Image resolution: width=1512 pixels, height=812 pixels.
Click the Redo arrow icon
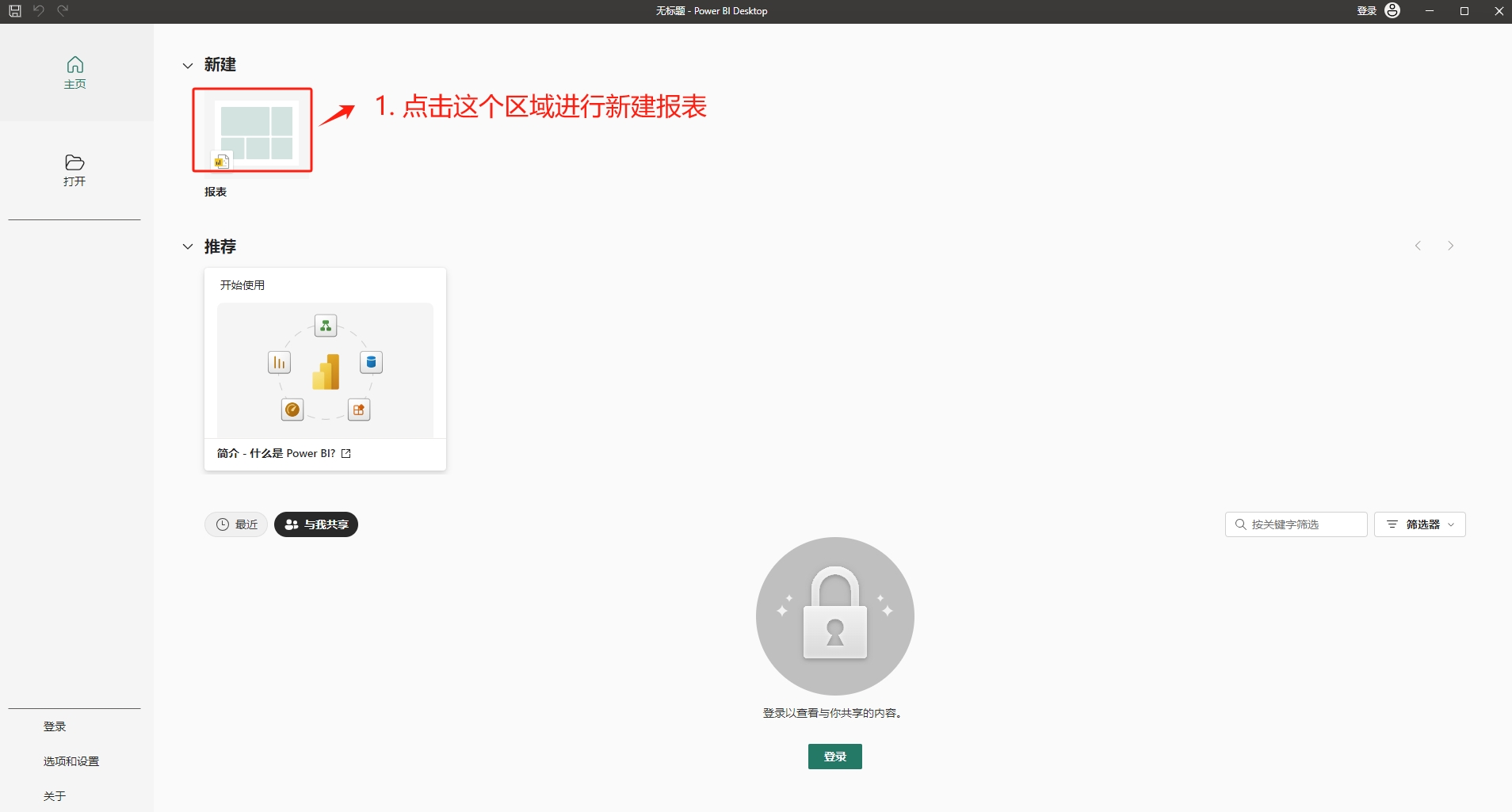click(63, 11)
